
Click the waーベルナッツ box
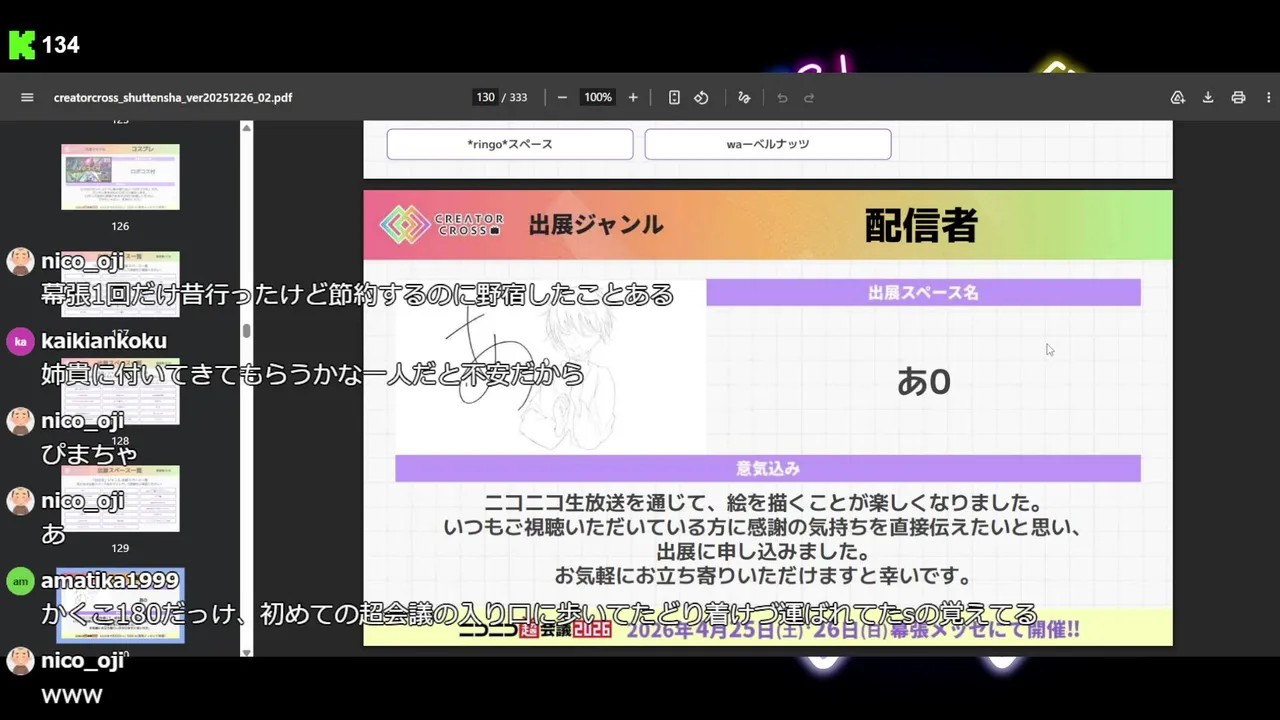pos(768,144)
